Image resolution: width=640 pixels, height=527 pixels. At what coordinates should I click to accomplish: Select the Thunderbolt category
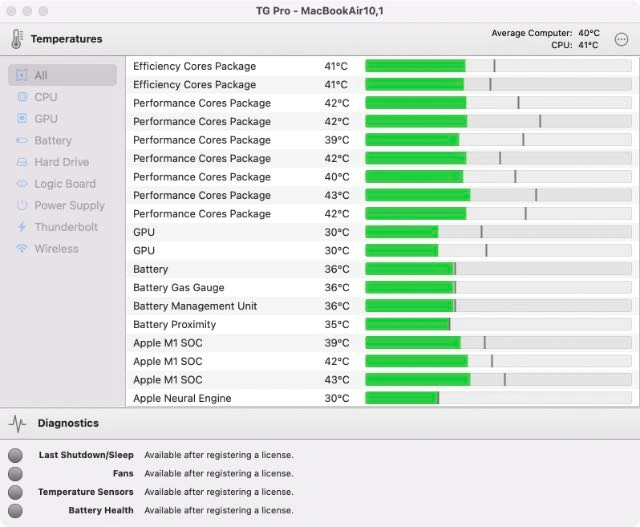62,227
